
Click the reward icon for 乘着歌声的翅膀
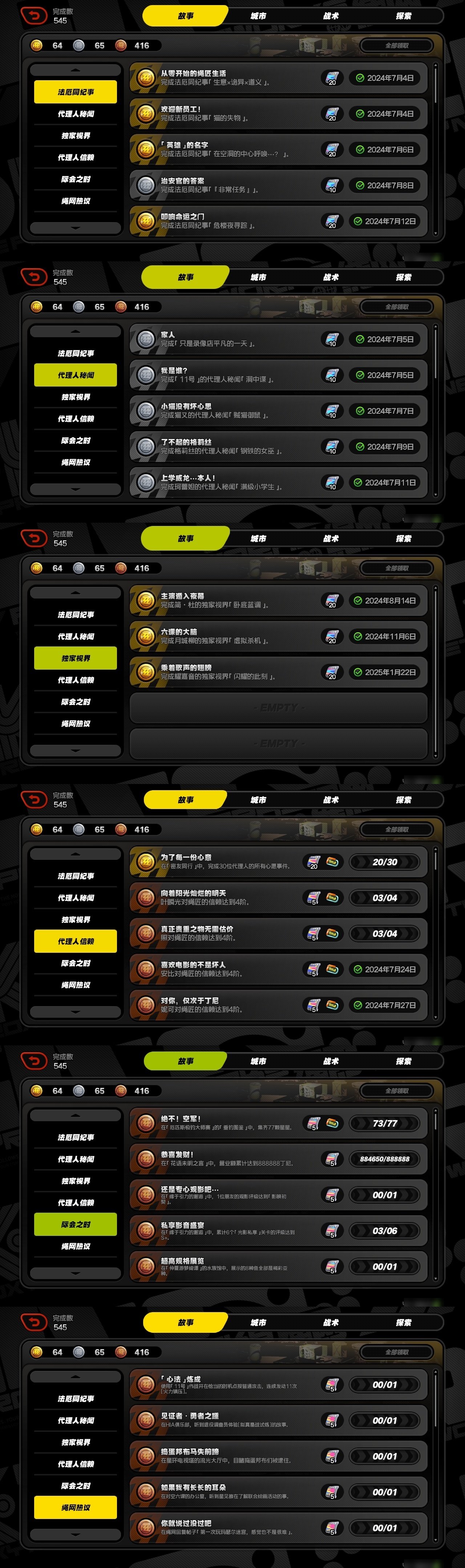pos(332,673)
